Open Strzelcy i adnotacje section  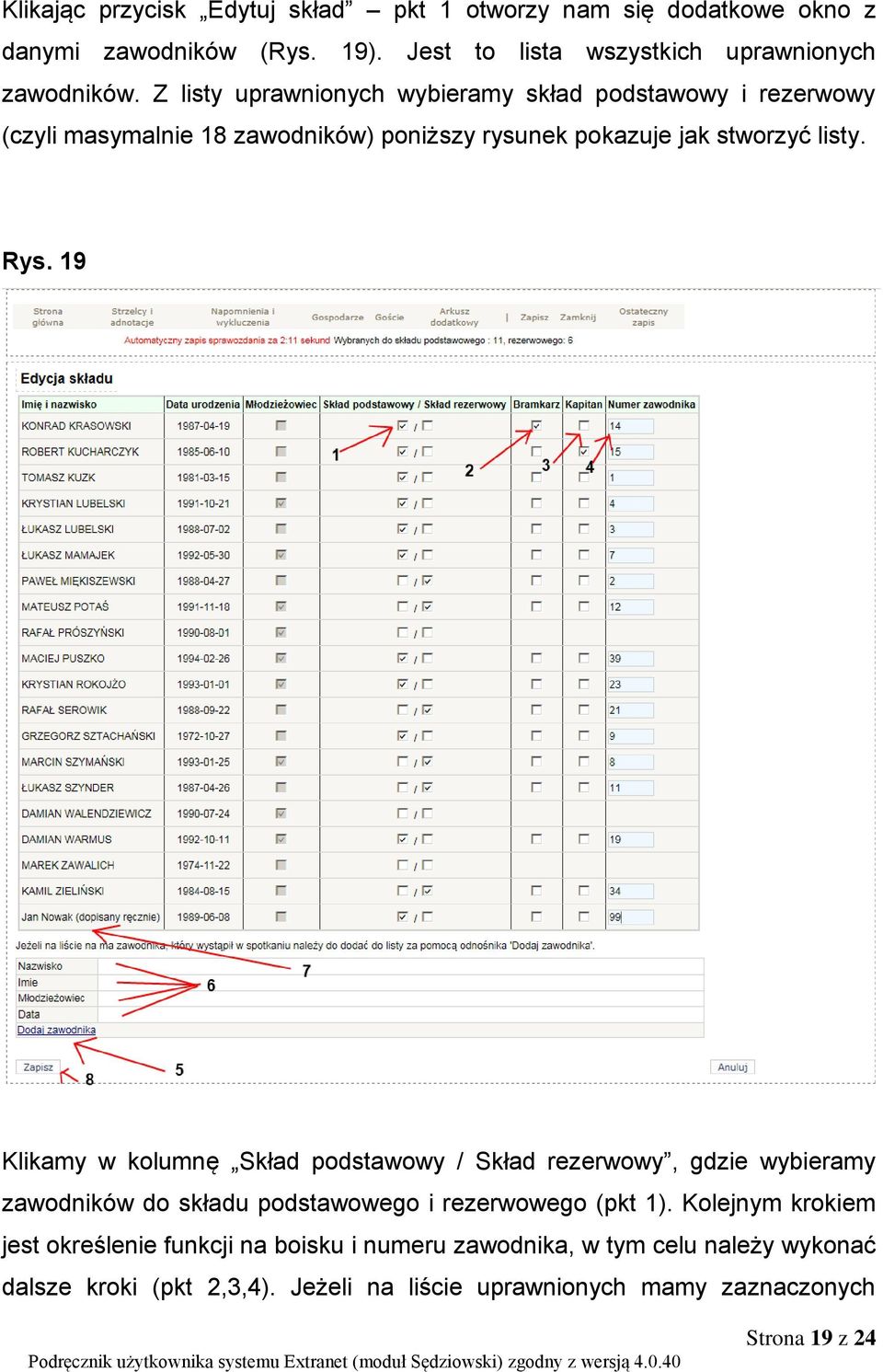pyautogui.click(x=132, y=317)
